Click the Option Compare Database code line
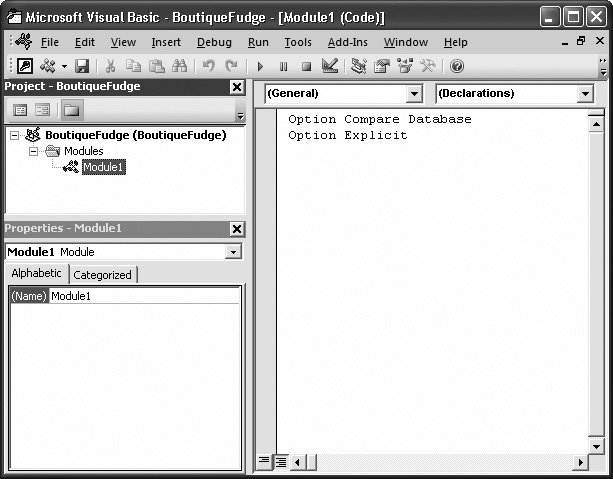The height and width of the screenshot is (479, 613). (x=380, y=119)
